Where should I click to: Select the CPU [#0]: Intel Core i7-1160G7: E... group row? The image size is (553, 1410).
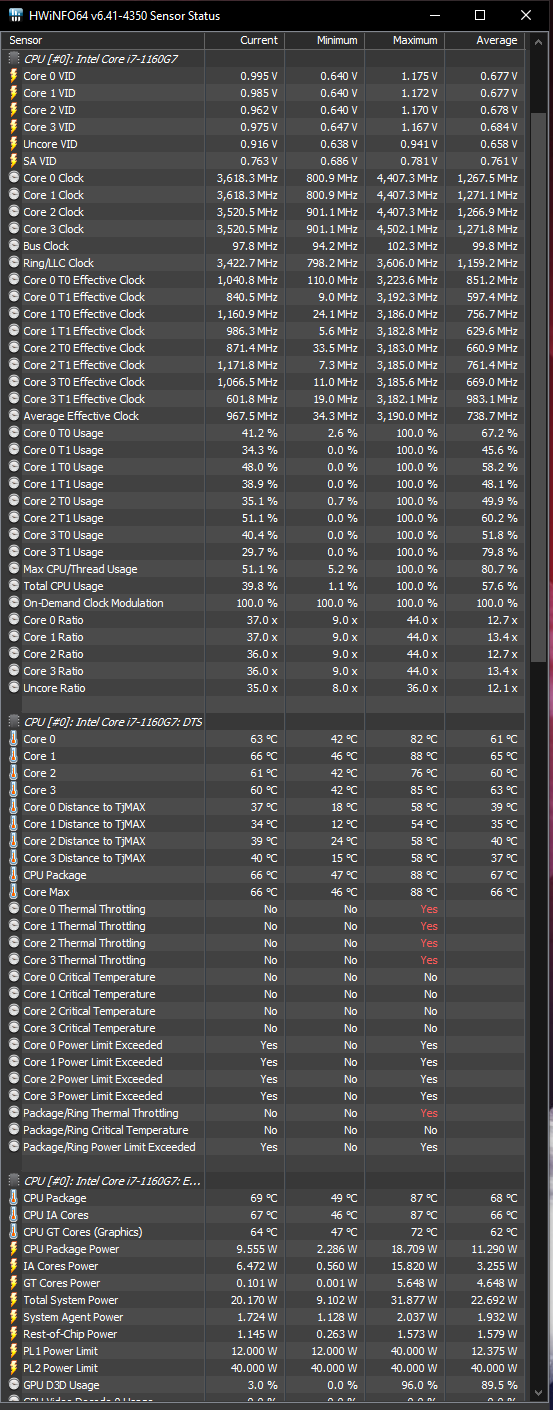(264, 1181)
